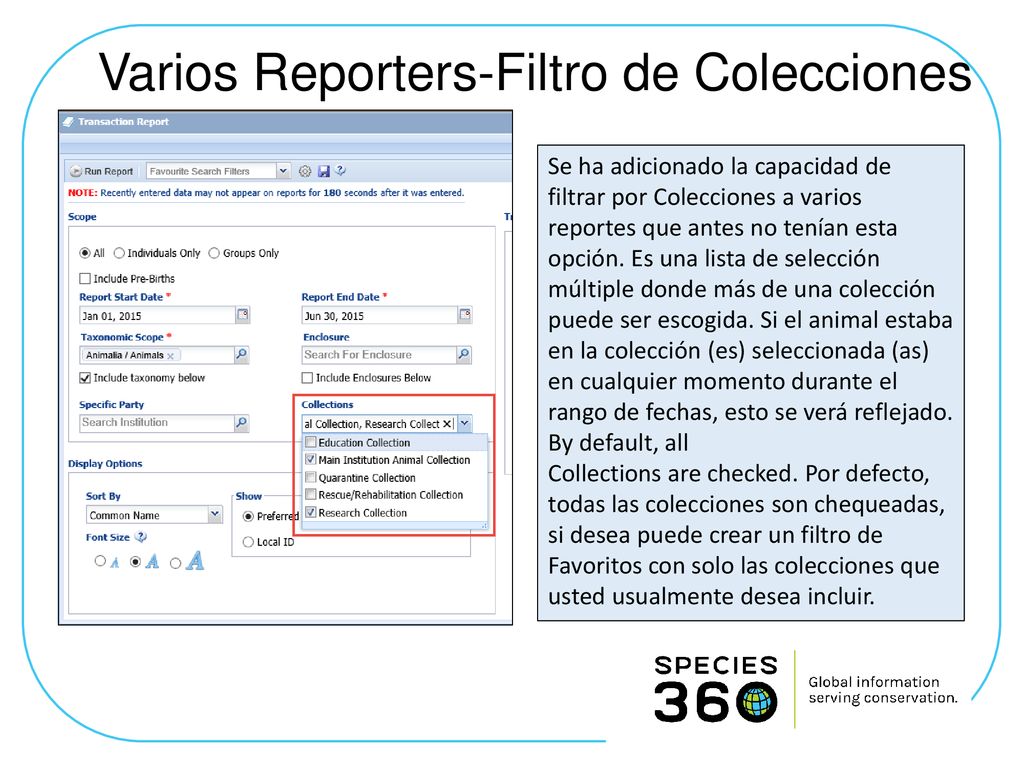The width and height of the screenshot is (1024, 768).
Task: Check the Rescue/Rehabilitation Collection option
Action: click(x=311, y=494)
